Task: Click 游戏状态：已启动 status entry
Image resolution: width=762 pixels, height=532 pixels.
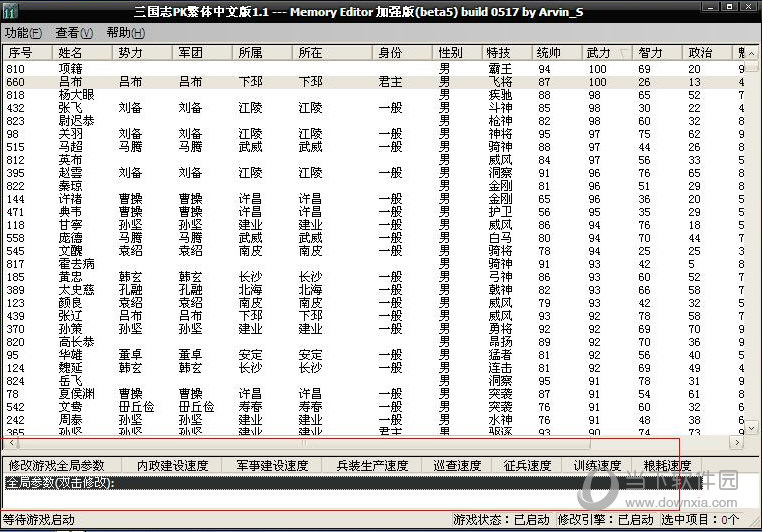Action: (501, 520)
